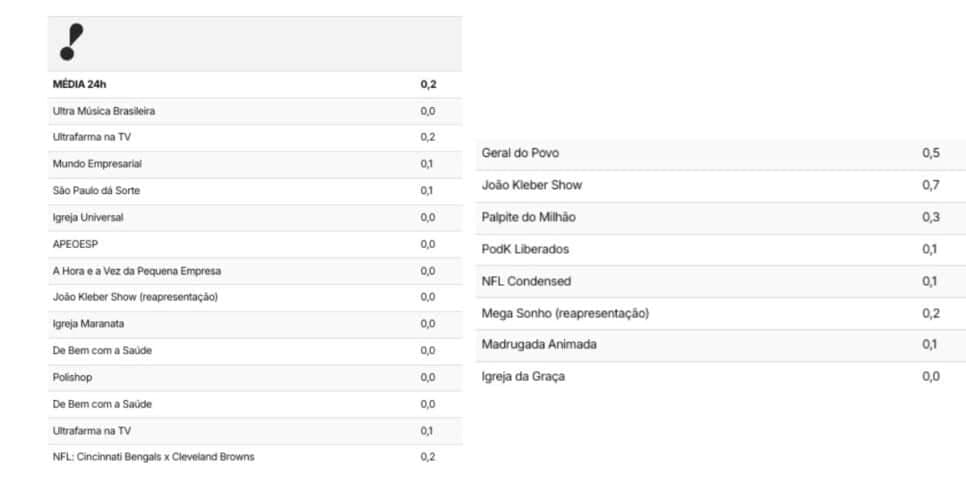Screen dimensions: 966x483
Task: Select NFL: Cincinnati Bengals x Cleveland Browns
Action: tap(255, 457)
